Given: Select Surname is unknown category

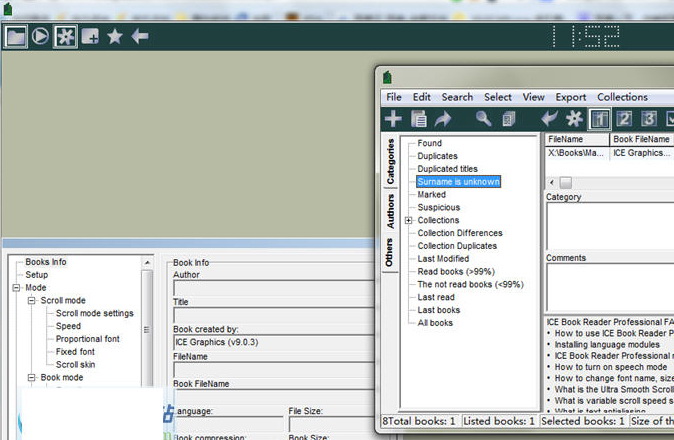Looking at the screenshot, I should coord(458,182).
